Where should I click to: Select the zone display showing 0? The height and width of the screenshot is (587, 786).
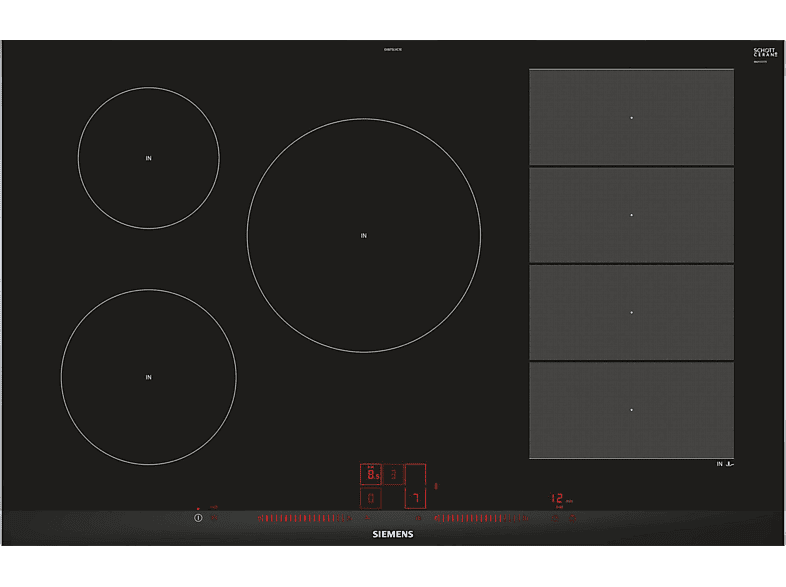tap(370, 497)
